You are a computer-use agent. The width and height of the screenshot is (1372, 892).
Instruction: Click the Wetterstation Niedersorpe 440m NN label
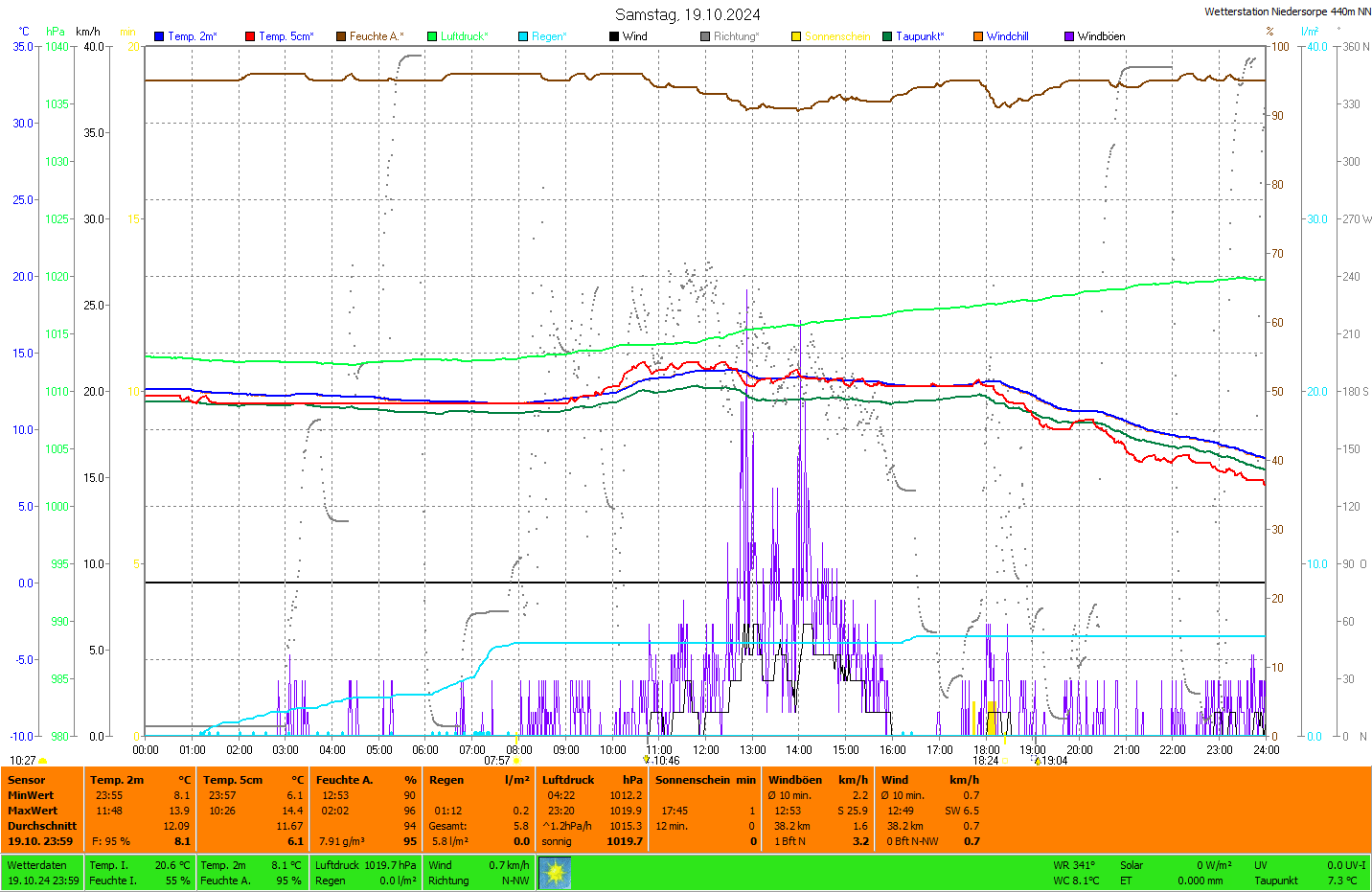[1287, 11]
